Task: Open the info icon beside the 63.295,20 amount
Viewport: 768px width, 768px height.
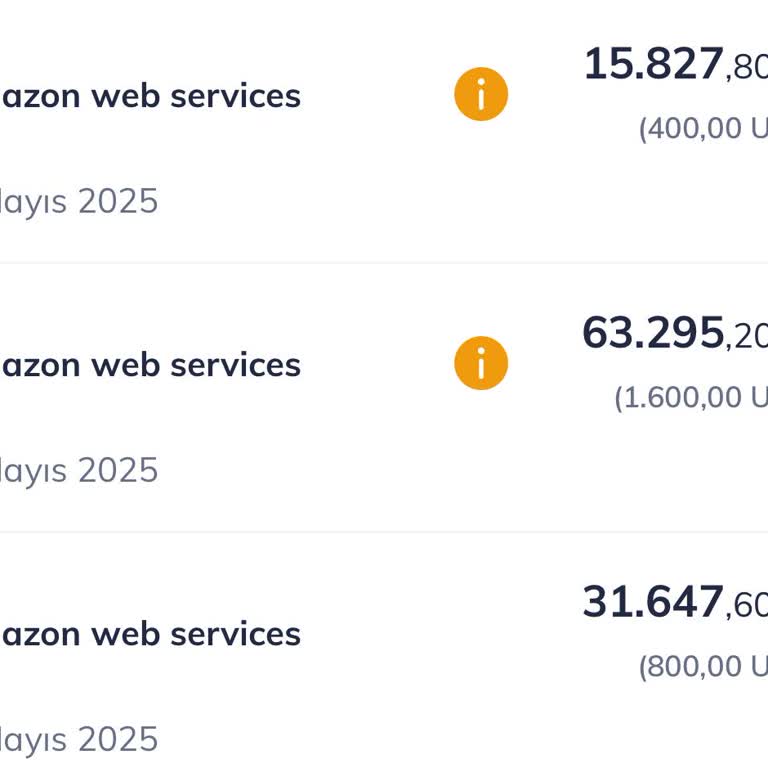Action: coord(481,363)
